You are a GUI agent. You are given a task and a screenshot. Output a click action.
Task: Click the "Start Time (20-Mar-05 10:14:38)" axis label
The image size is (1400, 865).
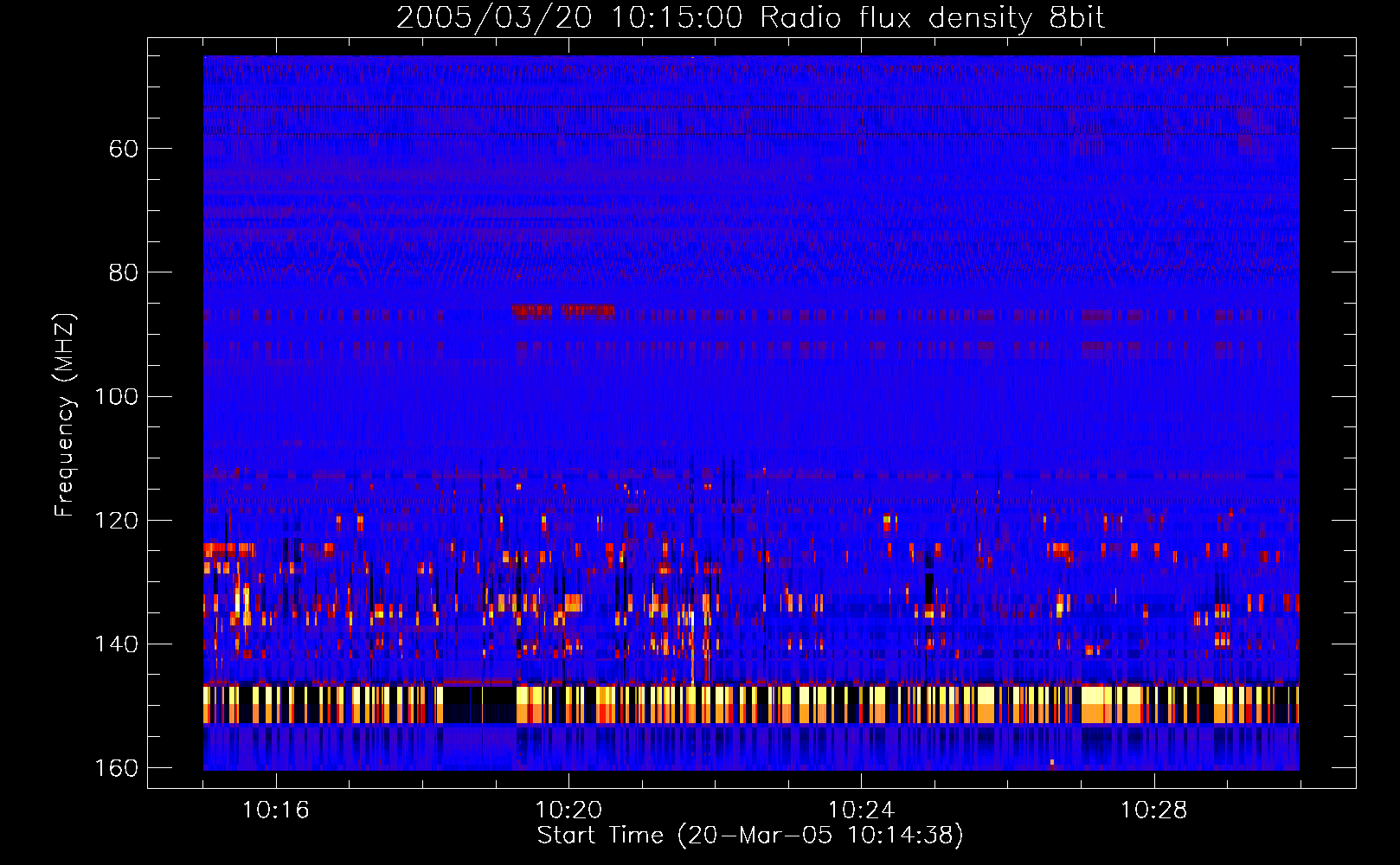click(x=750, y=836)
